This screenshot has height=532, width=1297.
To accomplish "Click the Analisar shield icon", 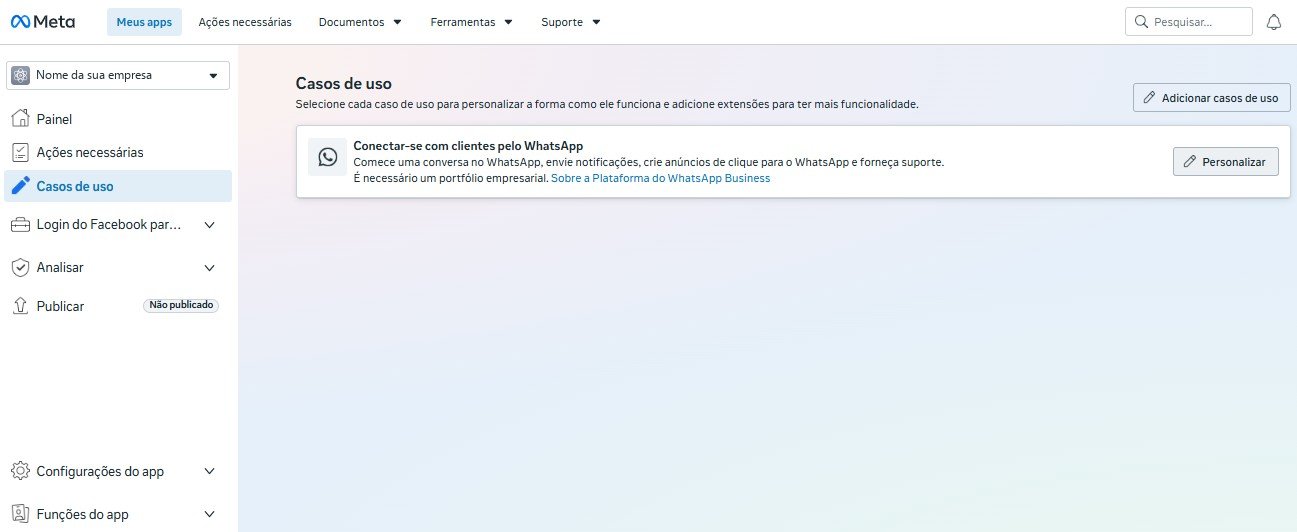I will (x=20, y=267).
